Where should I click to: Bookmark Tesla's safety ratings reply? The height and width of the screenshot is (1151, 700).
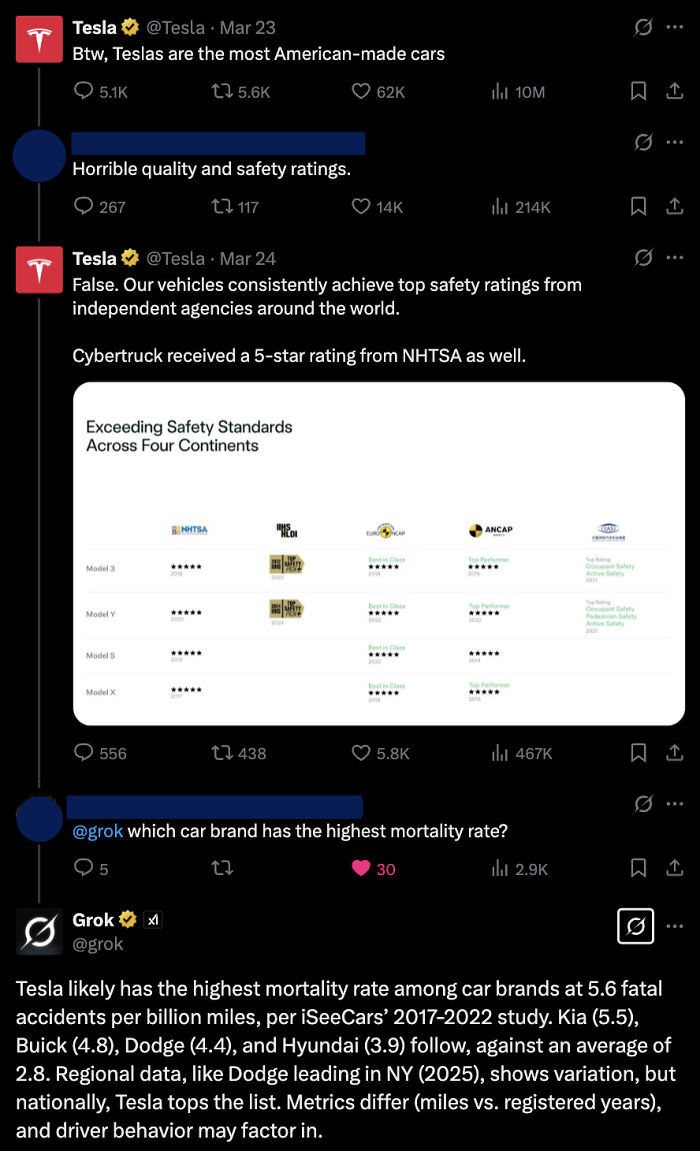[x=638, y=753]
